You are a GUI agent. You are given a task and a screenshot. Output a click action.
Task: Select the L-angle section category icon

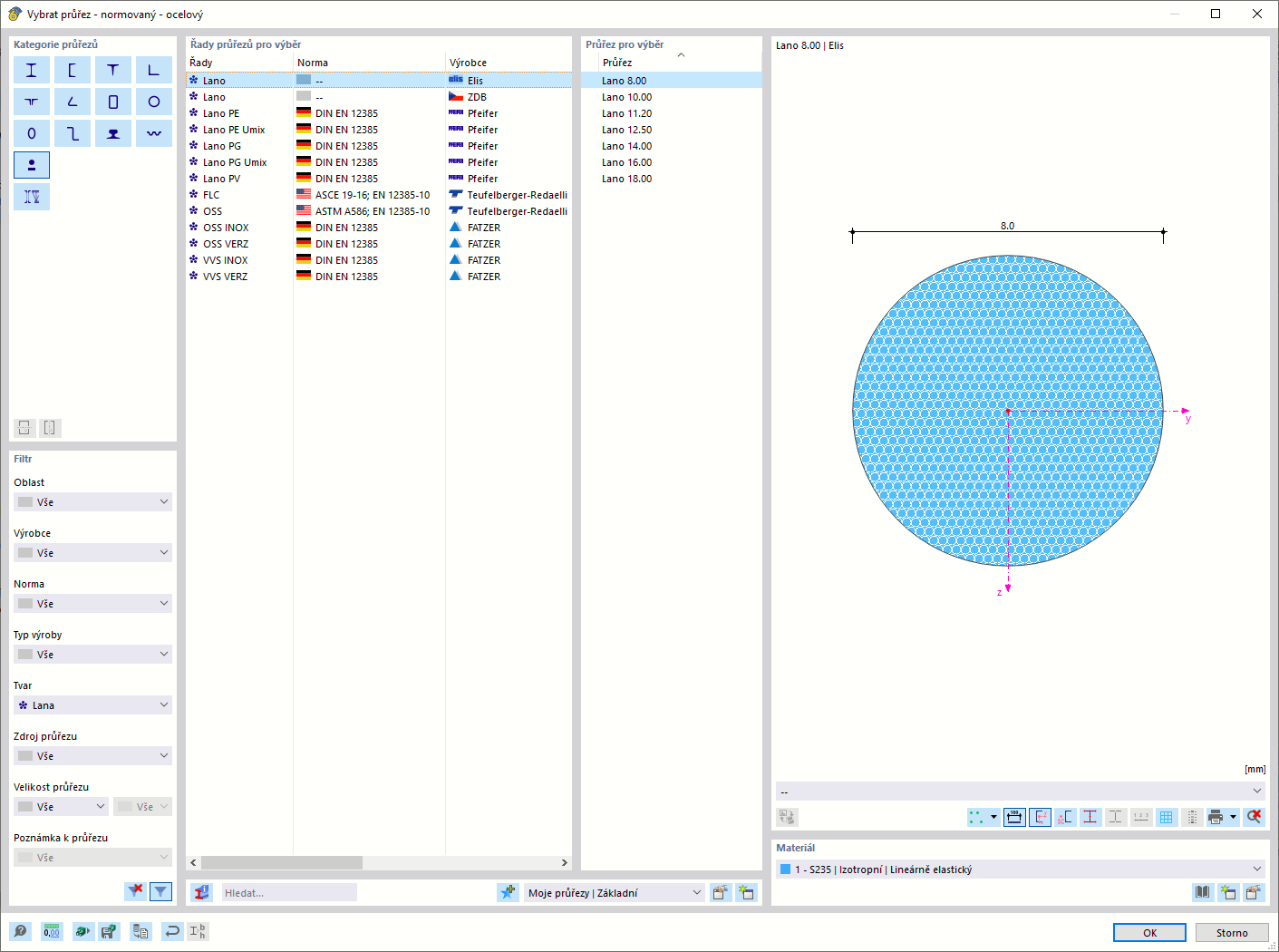coord(154,70)
